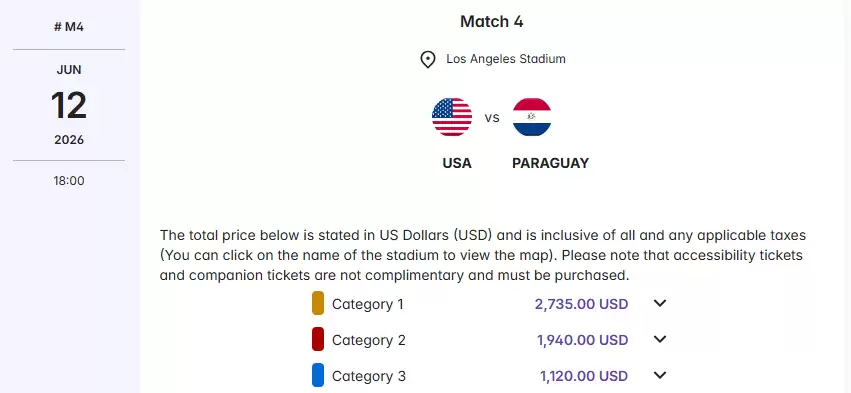
Task: Expand the Category 1 chevron
Action: click(659, 303)
